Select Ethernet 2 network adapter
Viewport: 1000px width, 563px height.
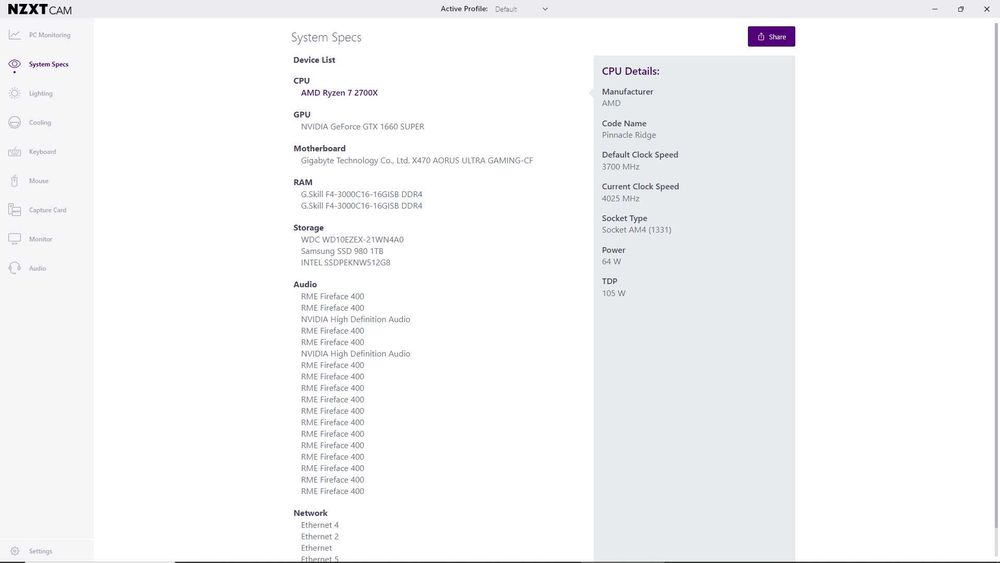(x=320, y=536)
